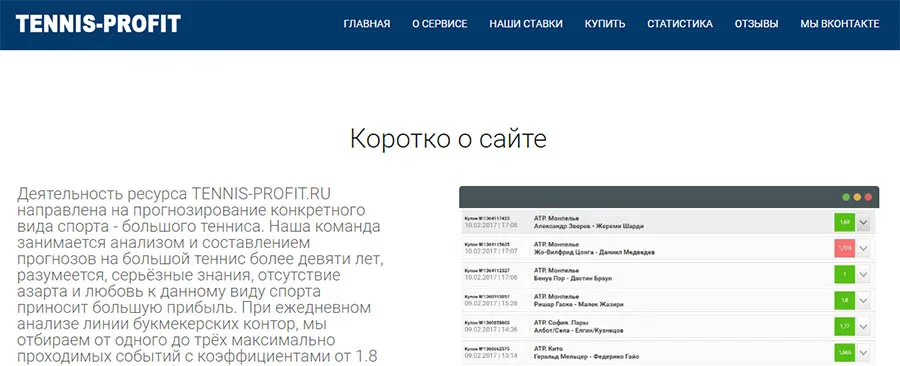
Task: Select match text Жо-Вилфрид Цонга - Даниил Медведев
Action: pos(594,252)
